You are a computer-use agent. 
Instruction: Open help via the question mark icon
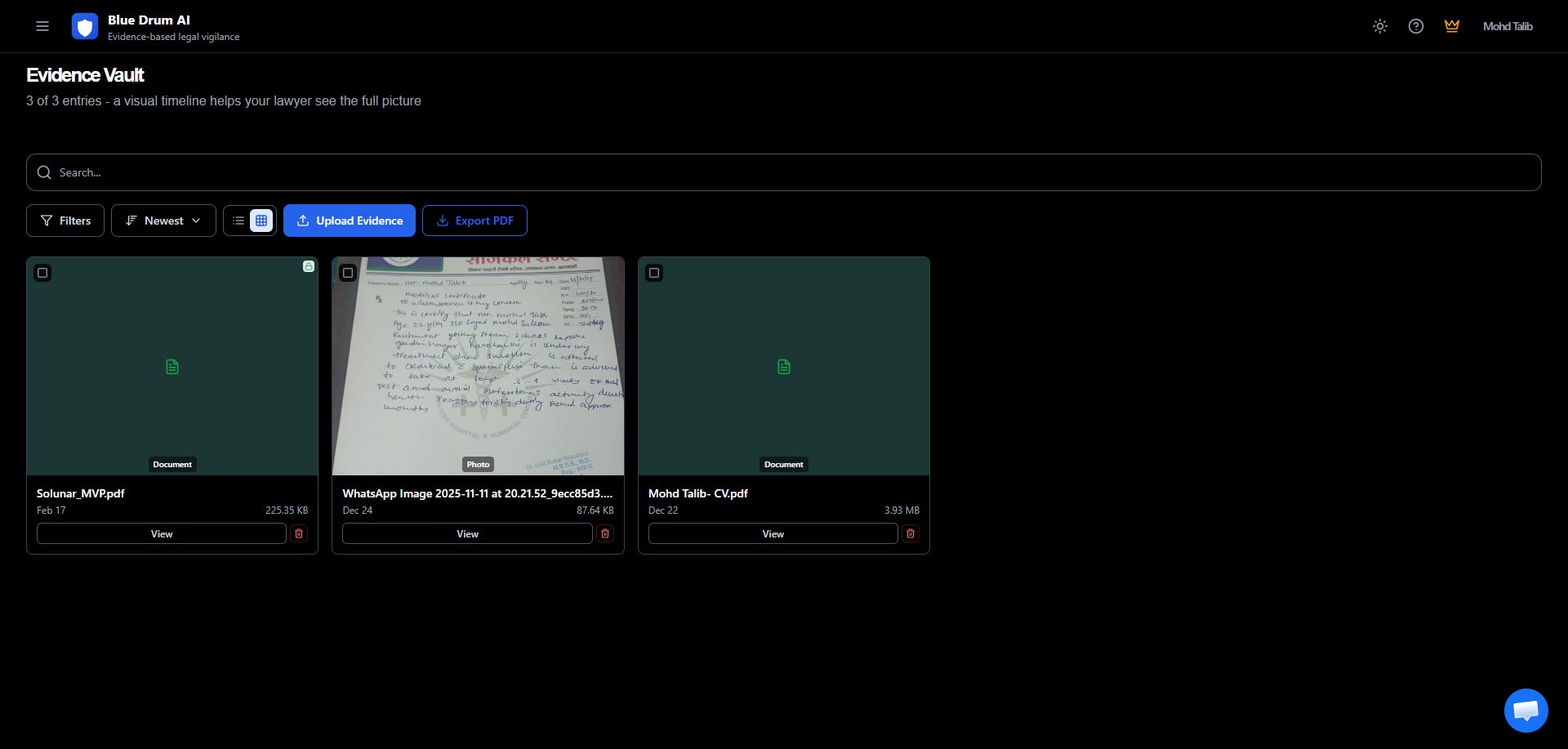click(x=1415, y=26)
